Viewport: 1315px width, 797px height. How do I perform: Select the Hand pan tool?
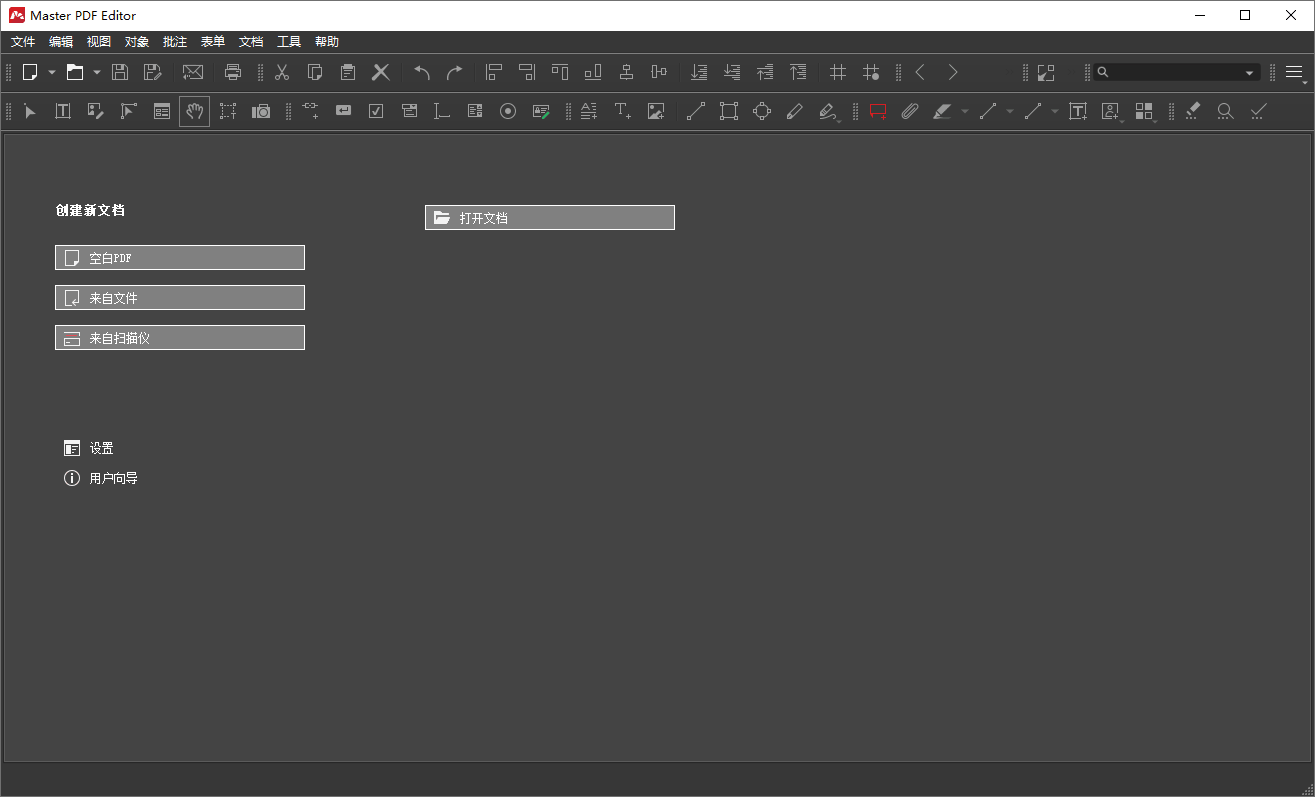pos(194,111)
